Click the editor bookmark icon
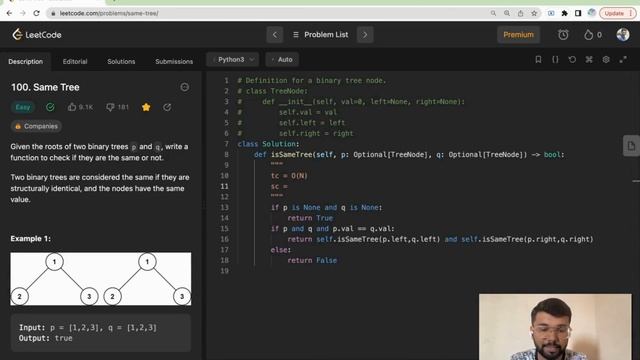This screenshot has height=360, width=640. click(538, 60)
